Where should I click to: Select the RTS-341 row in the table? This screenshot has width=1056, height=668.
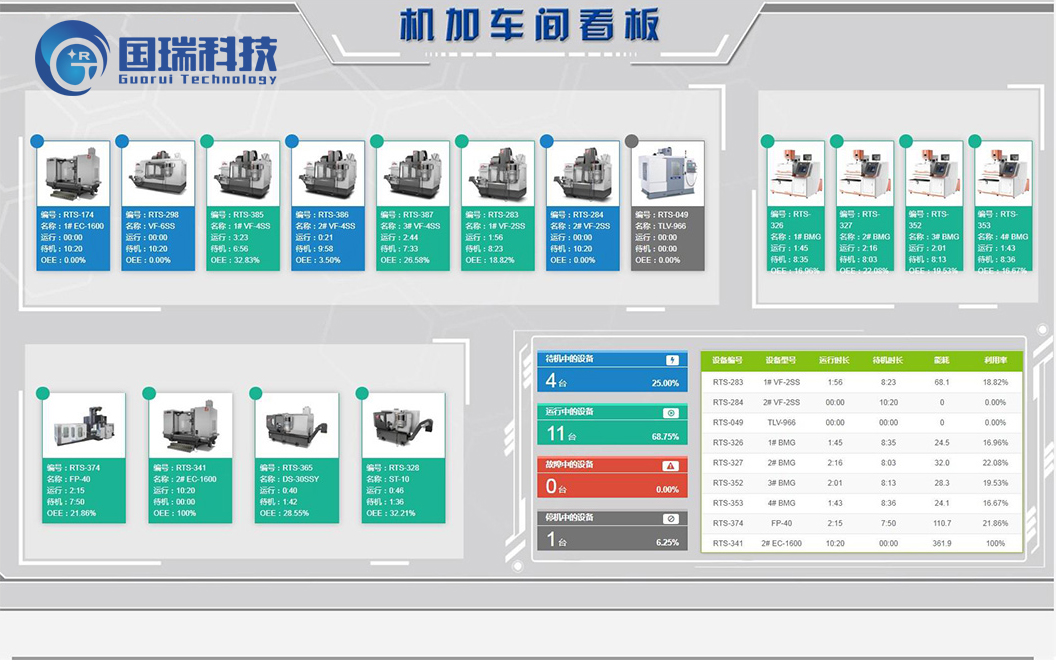(x=861, y=543)
